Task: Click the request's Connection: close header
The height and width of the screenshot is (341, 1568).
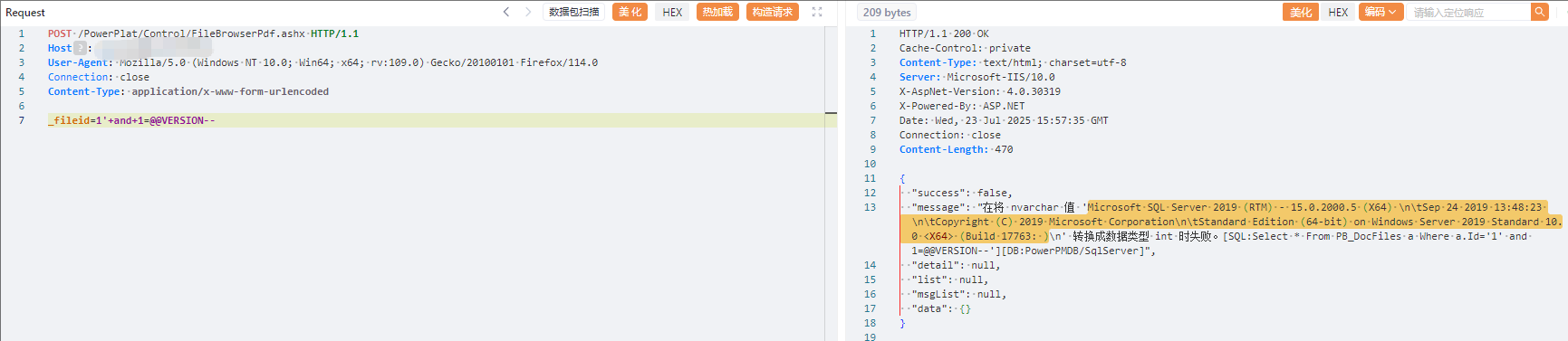Action: (x=99, y=77)
